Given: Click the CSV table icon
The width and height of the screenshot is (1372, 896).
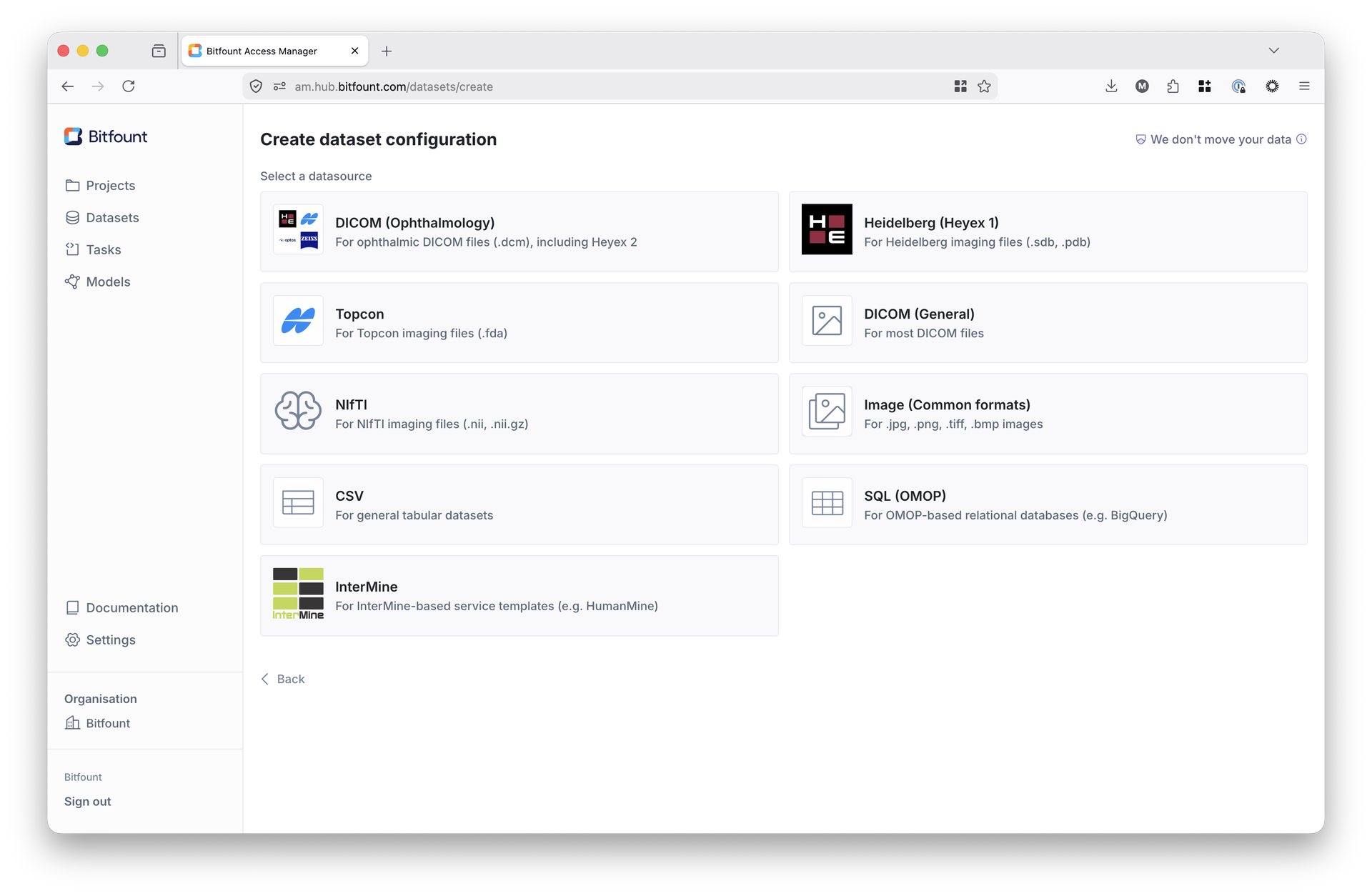Looking at the screenshot, I should [x=298, y=503].
